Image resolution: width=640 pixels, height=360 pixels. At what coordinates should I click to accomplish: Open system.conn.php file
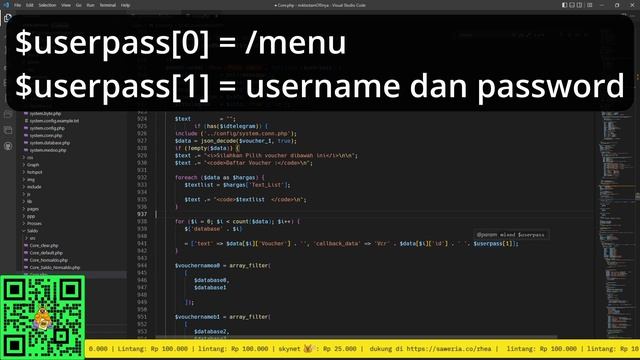coord(46,136)
